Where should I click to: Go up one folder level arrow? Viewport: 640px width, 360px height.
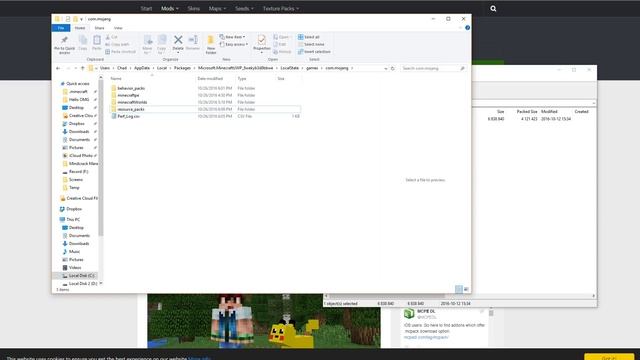coord(82,68)
